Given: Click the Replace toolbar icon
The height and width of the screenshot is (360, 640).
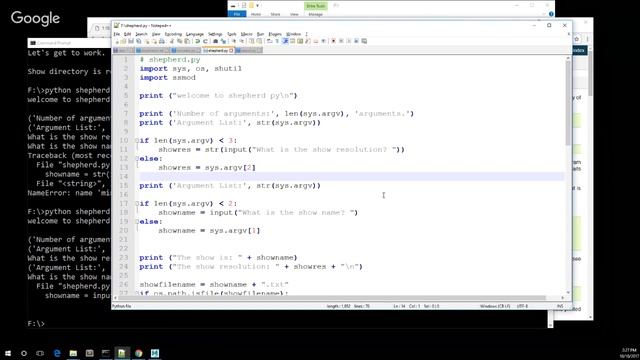Looking at the screenshot, I should 223,41.
